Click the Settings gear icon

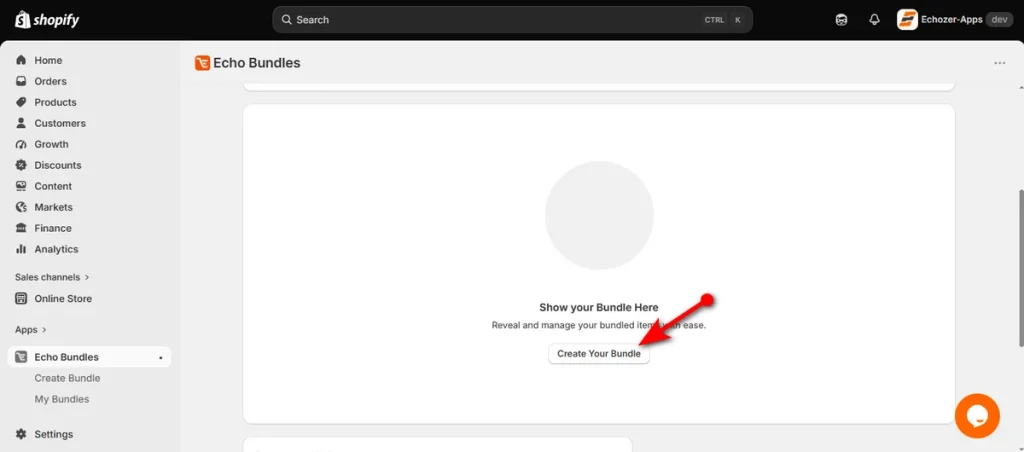coord(21,434)
